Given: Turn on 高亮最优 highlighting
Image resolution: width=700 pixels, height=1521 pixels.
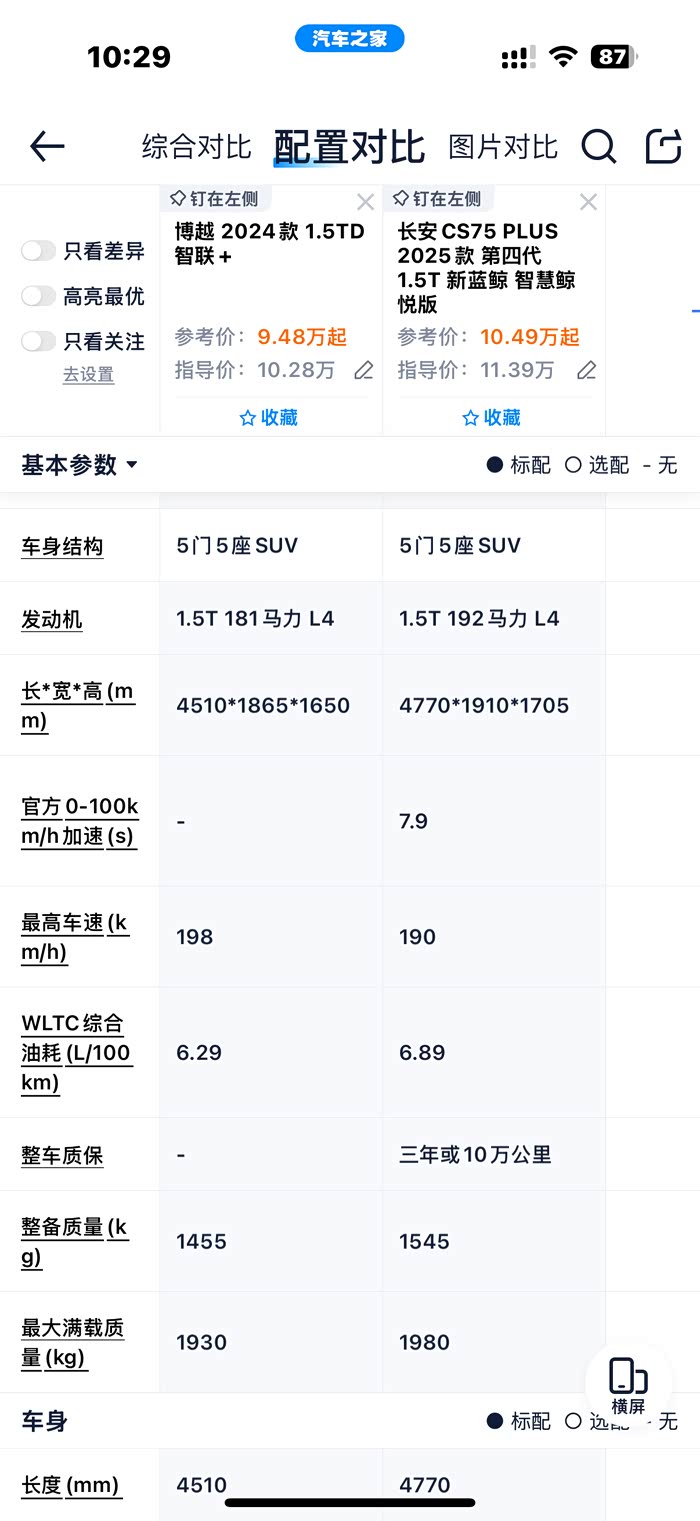Looking at the screenshot, I should 38,297.
